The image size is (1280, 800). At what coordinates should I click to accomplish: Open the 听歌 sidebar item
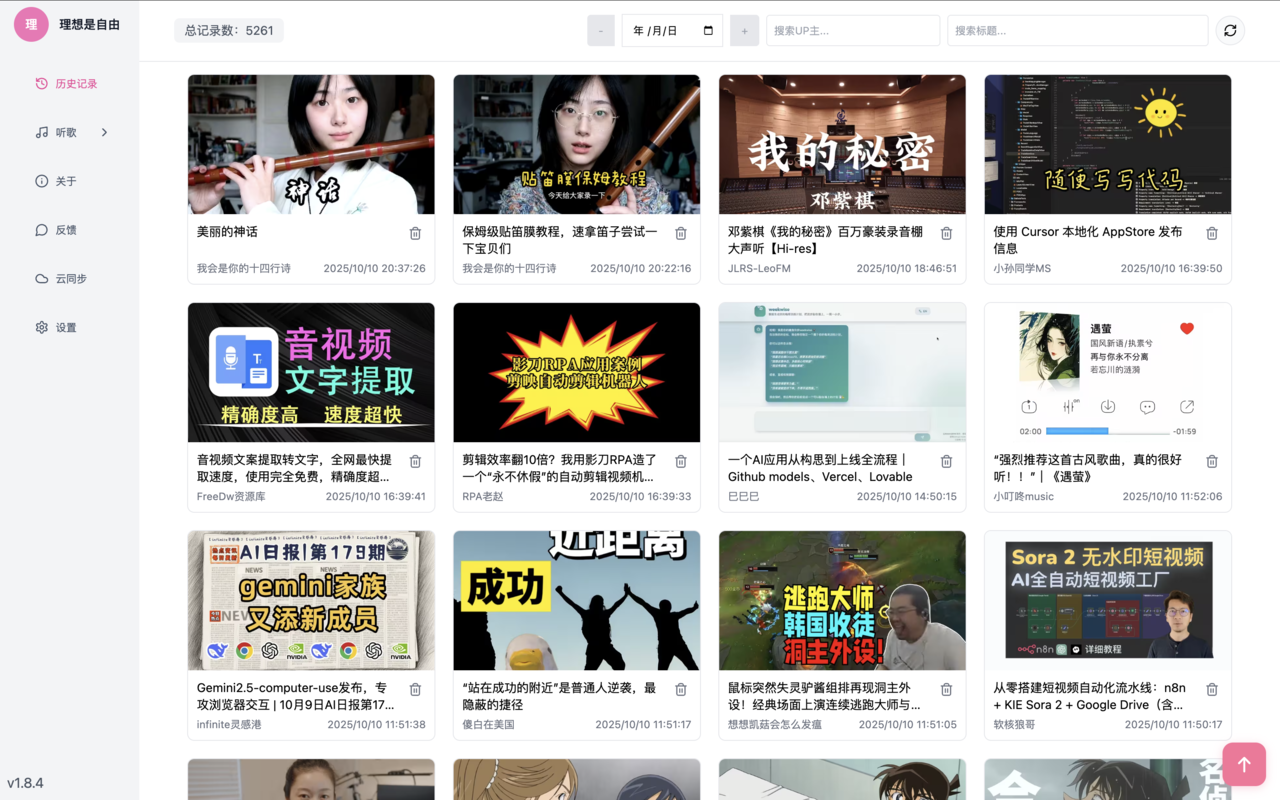tap(69, 132)
